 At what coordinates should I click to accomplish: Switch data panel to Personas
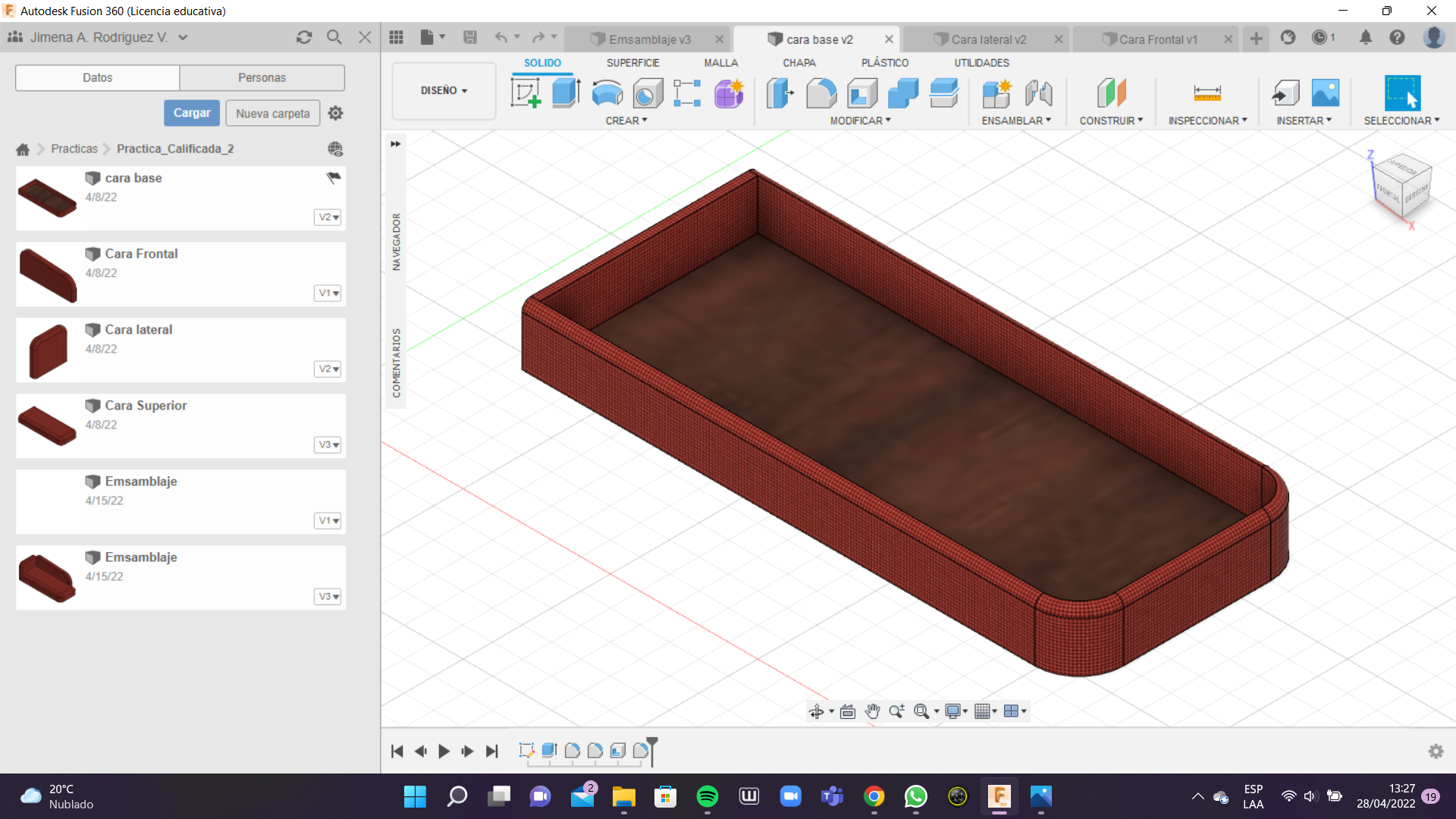pyautogui.click(x=262, y=77)
